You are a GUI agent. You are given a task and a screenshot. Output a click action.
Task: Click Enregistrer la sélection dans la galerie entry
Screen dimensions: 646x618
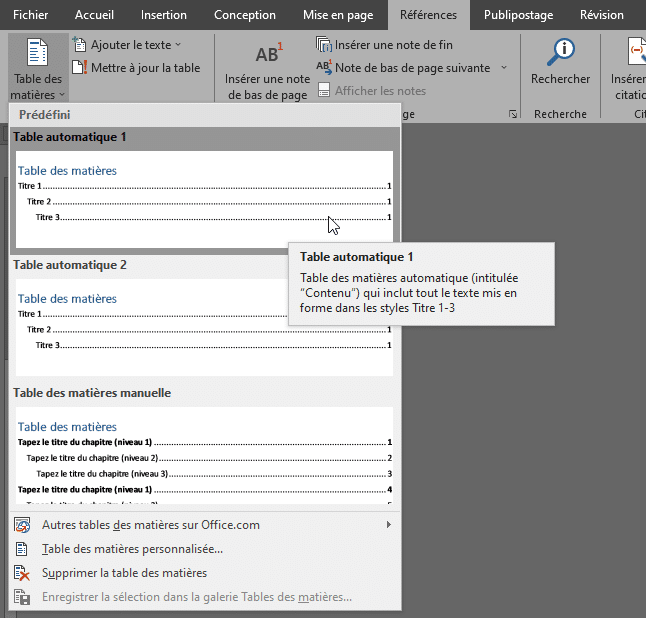tap(205, 597)
